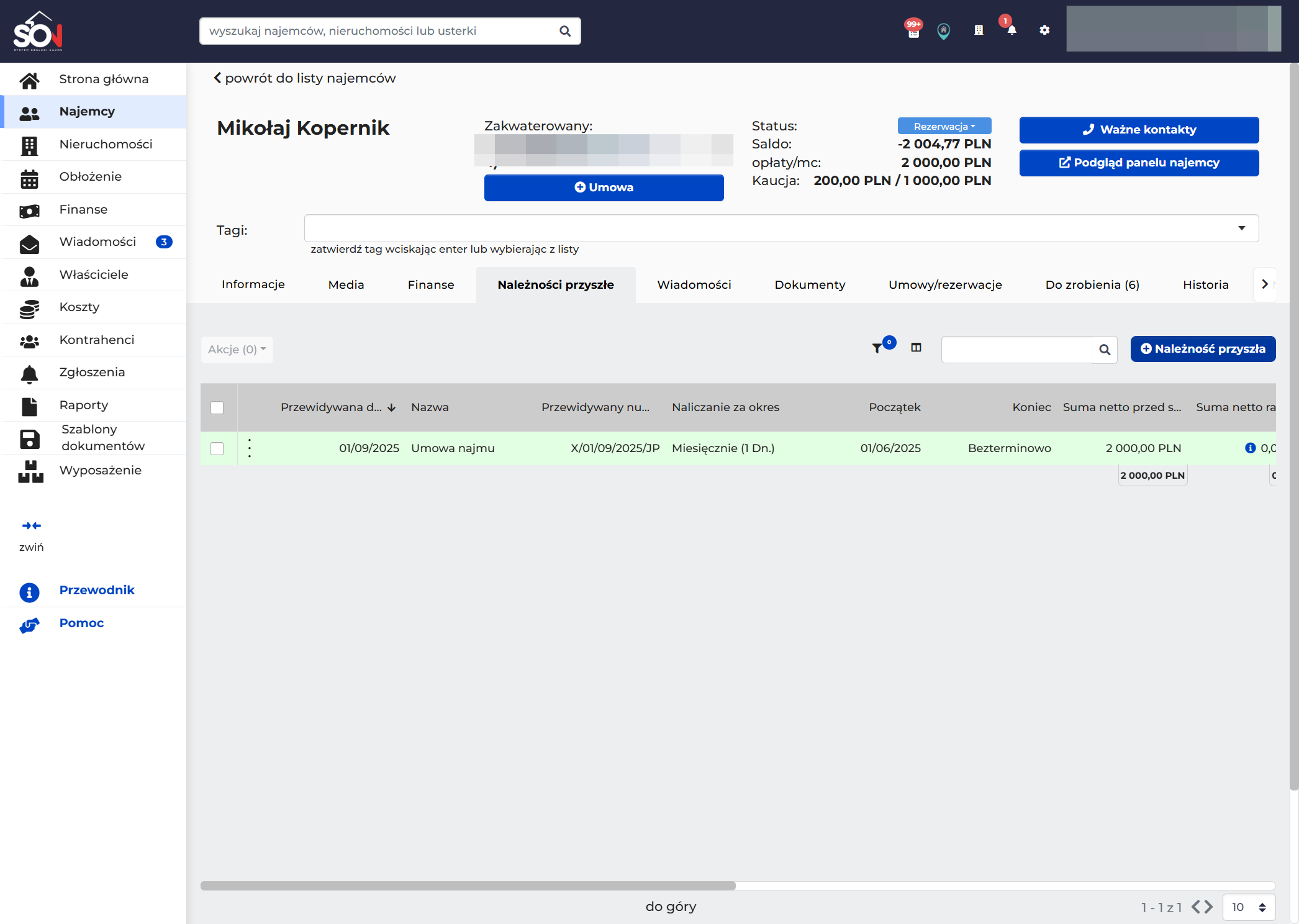Image resolution: width=1299 pixels, height=924 pixels.
Task: Switch to the Umowy/rezerwacje tab
Action: coord(945,284)
